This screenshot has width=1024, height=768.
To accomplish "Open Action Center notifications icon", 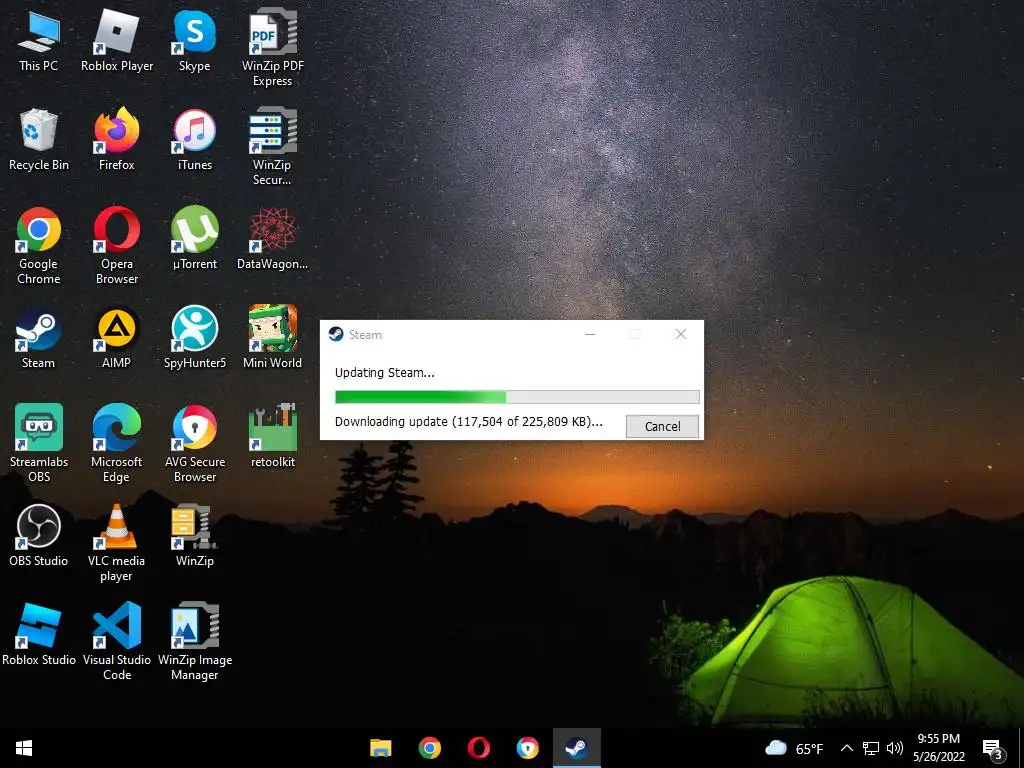I will (x=993, y=750).
